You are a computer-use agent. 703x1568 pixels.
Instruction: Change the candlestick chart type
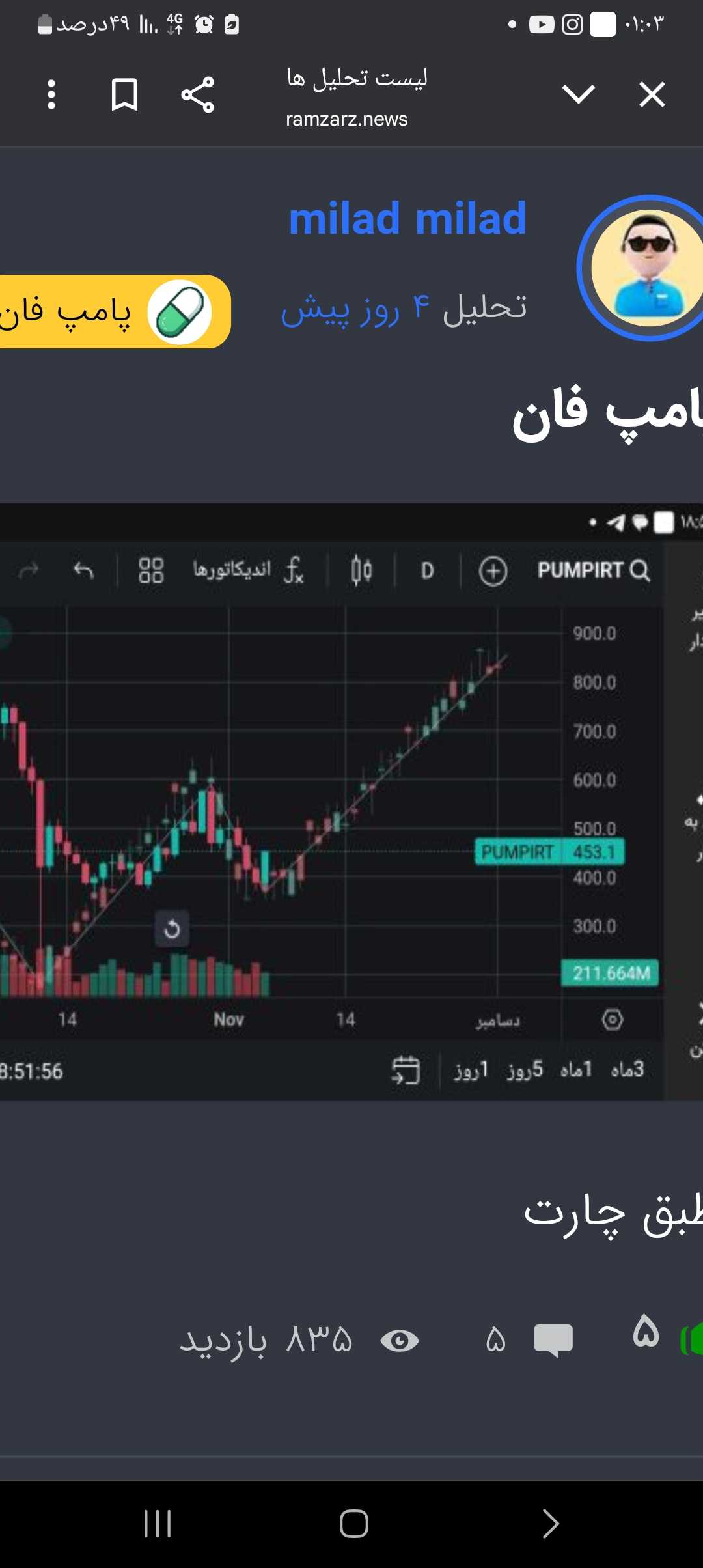361,571
